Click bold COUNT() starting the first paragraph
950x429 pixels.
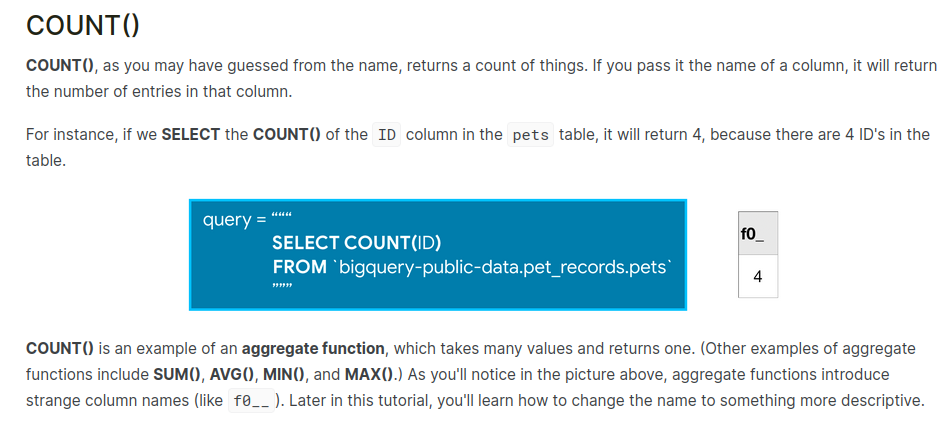tap(60, 65)
